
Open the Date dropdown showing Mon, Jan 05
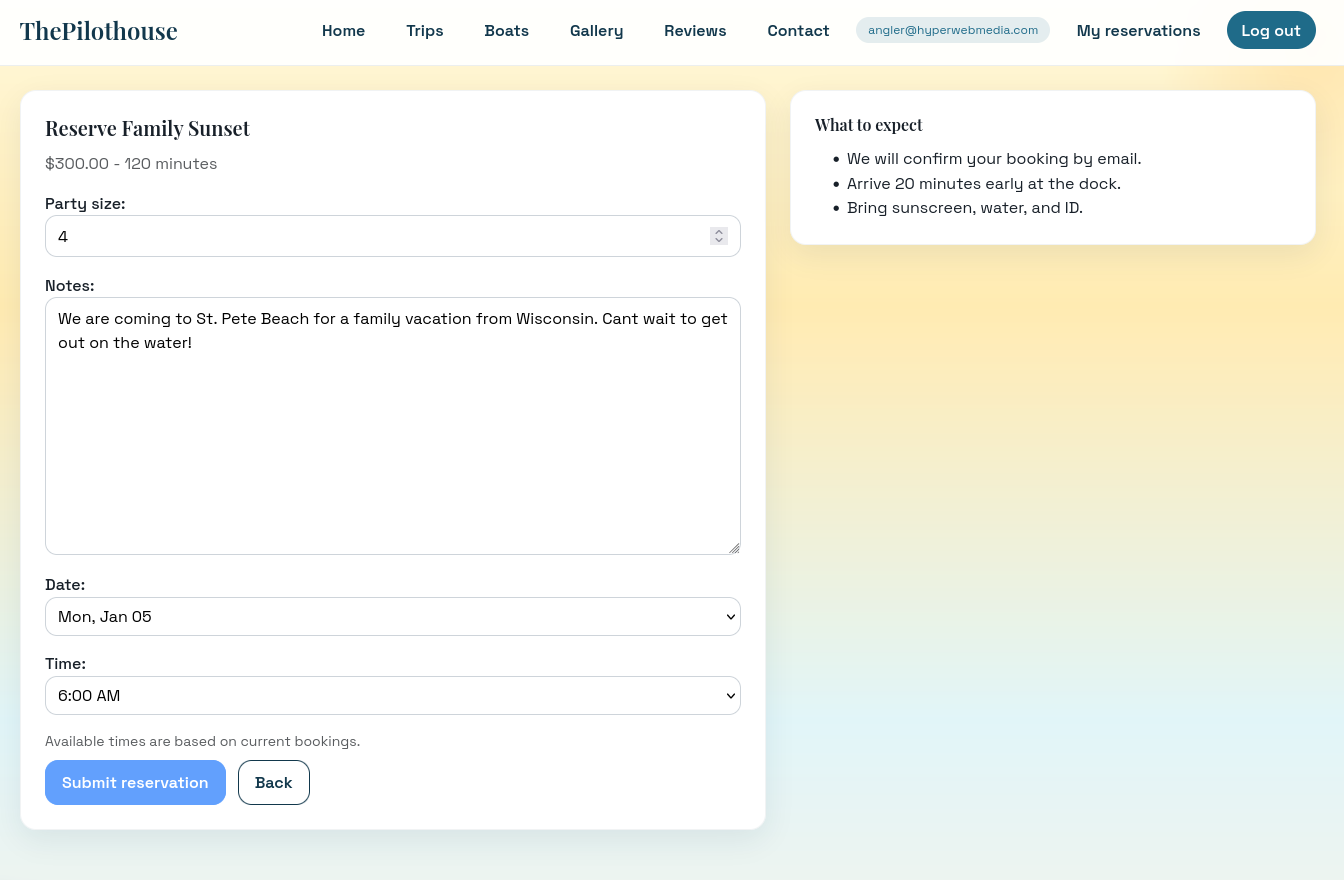(392, 616)
